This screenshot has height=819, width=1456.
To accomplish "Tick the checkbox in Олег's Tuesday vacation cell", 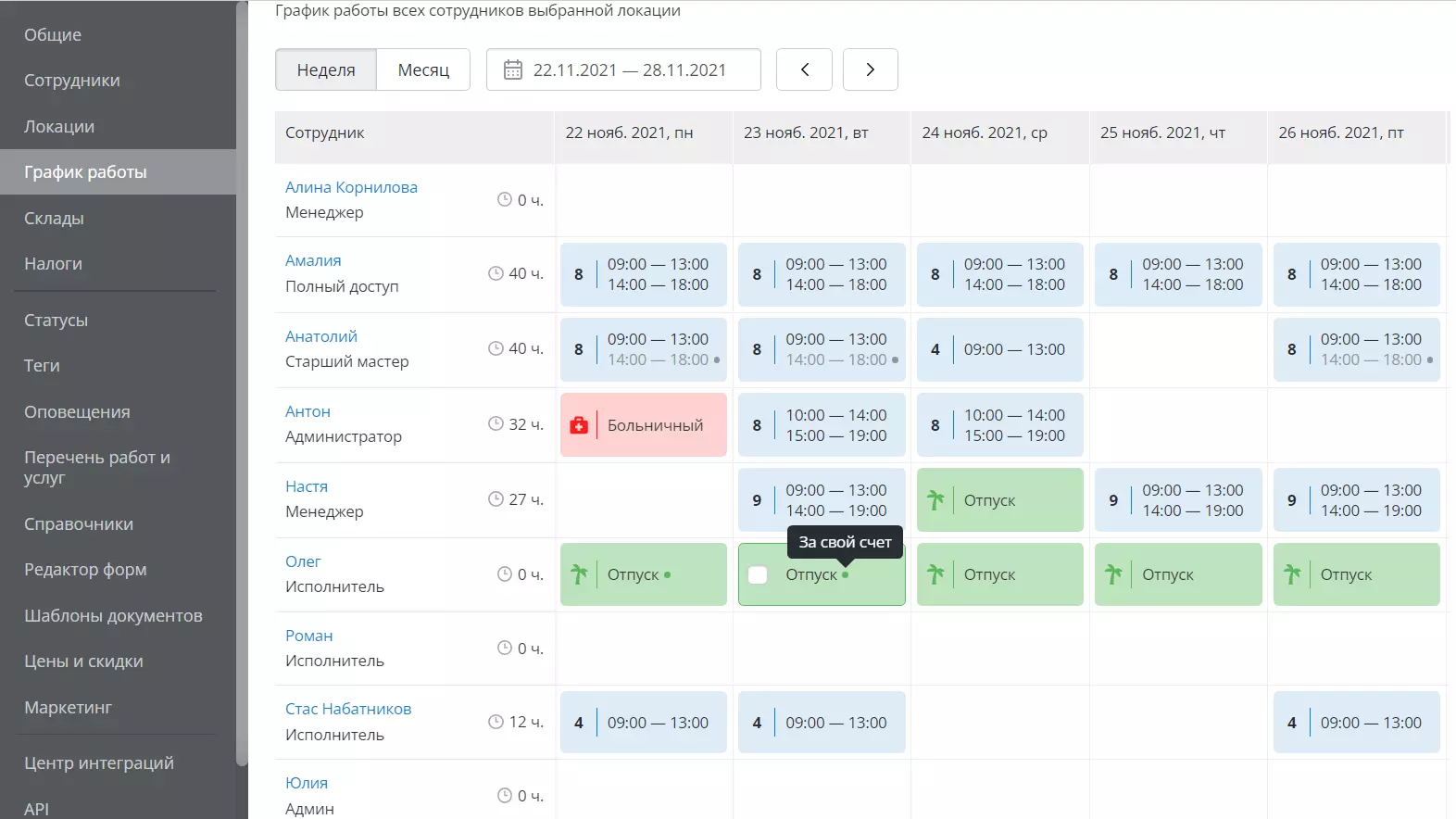I will click(758, 574).
